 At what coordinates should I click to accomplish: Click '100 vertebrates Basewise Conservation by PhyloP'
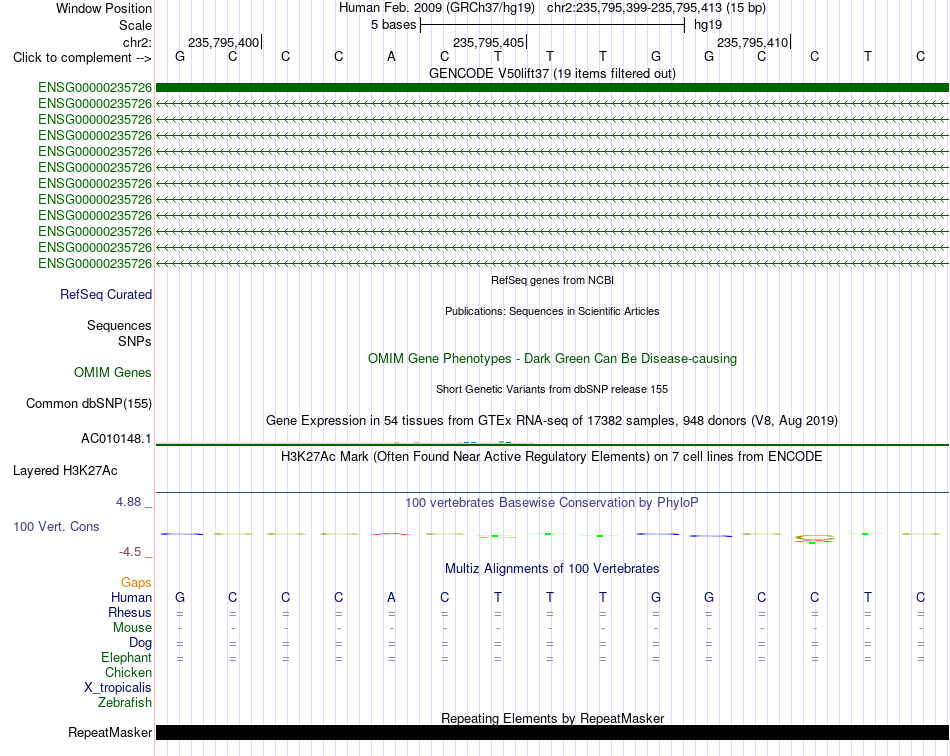click(x=552, y=503)
